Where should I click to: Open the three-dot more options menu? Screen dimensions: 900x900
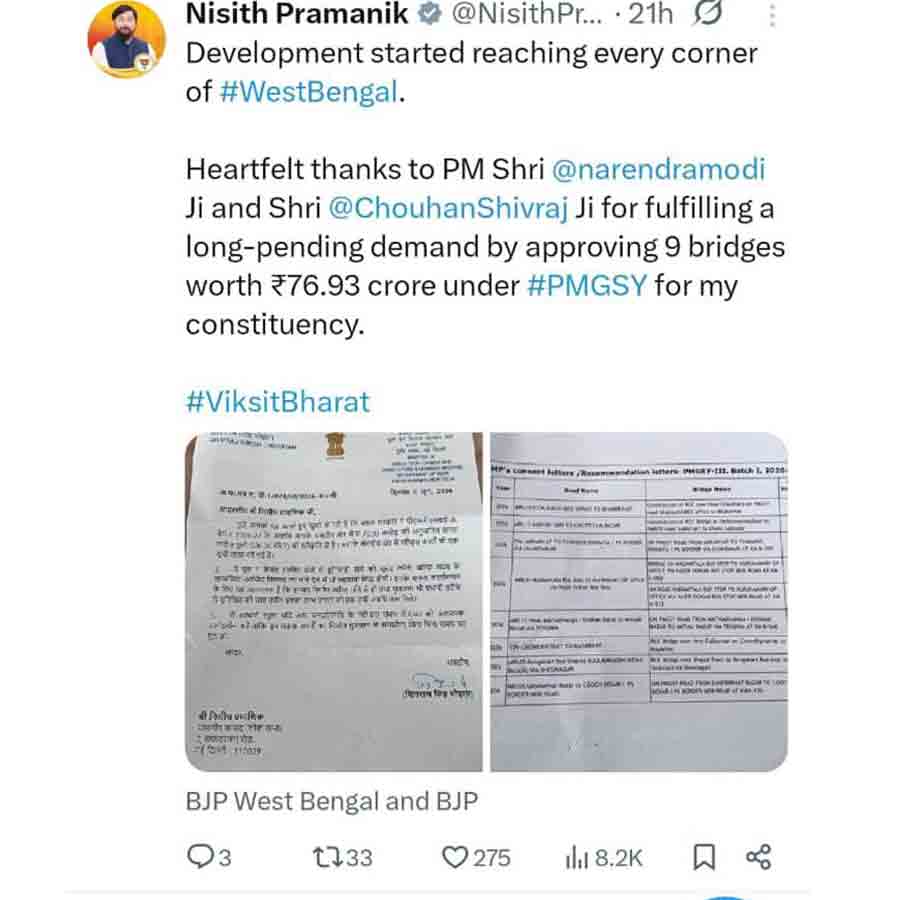(x=772, y=14)
